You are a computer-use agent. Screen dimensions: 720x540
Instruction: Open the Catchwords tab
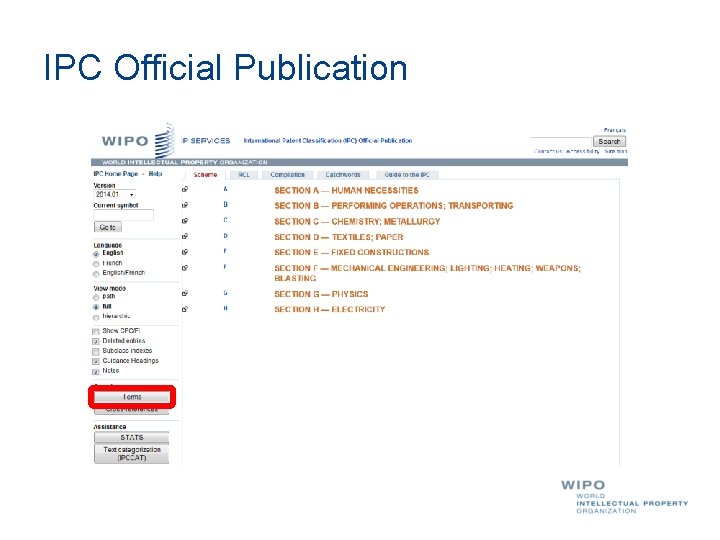(x=343, y=175)
